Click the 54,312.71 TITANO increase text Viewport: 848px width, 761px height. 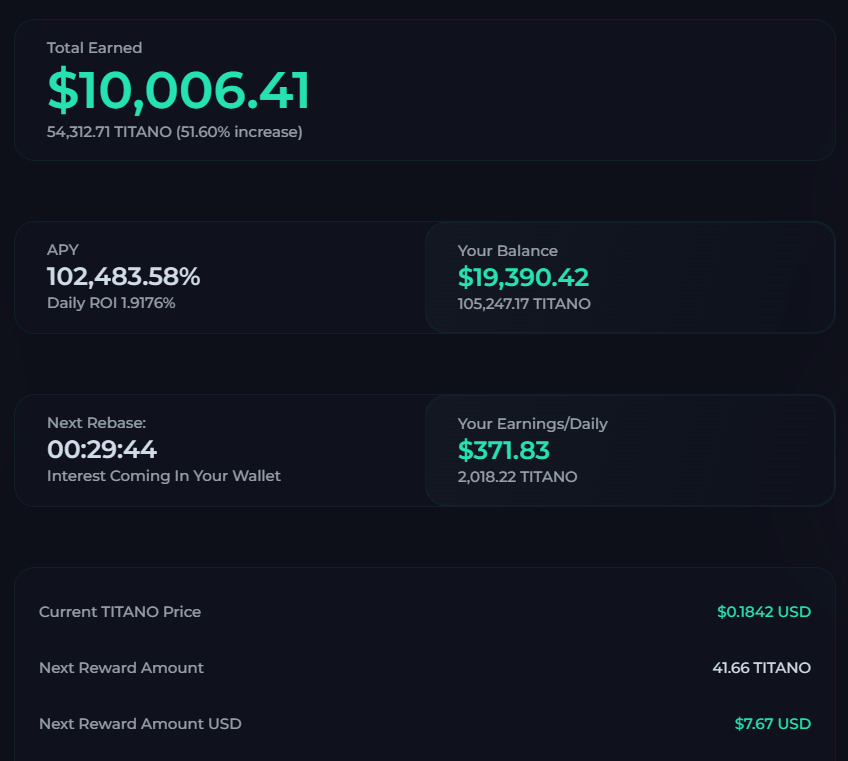174,132
